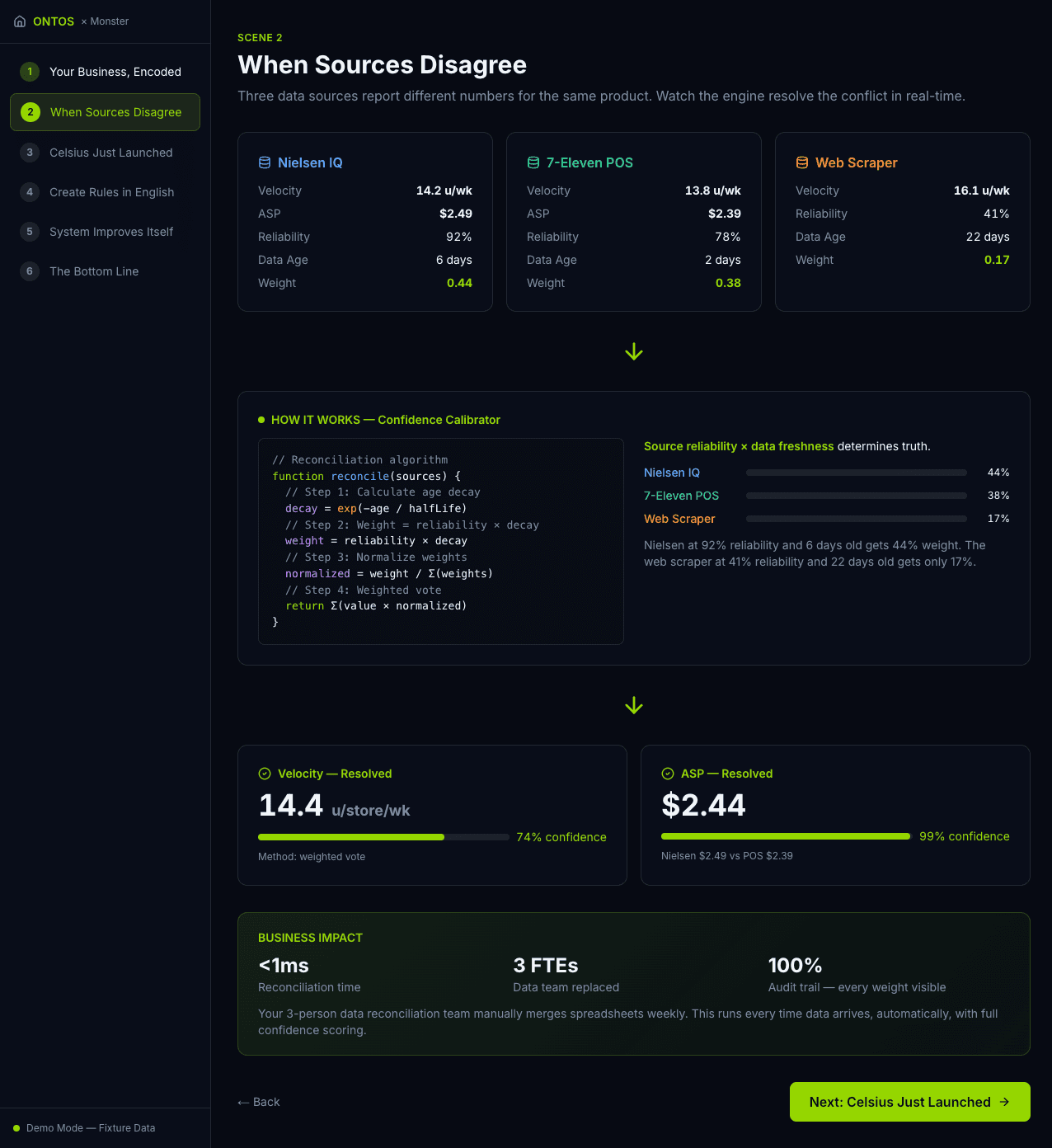Select the step 4 badge for Create Rules in English
Screen dimensions: 1052x1148
tap(30, 192)
